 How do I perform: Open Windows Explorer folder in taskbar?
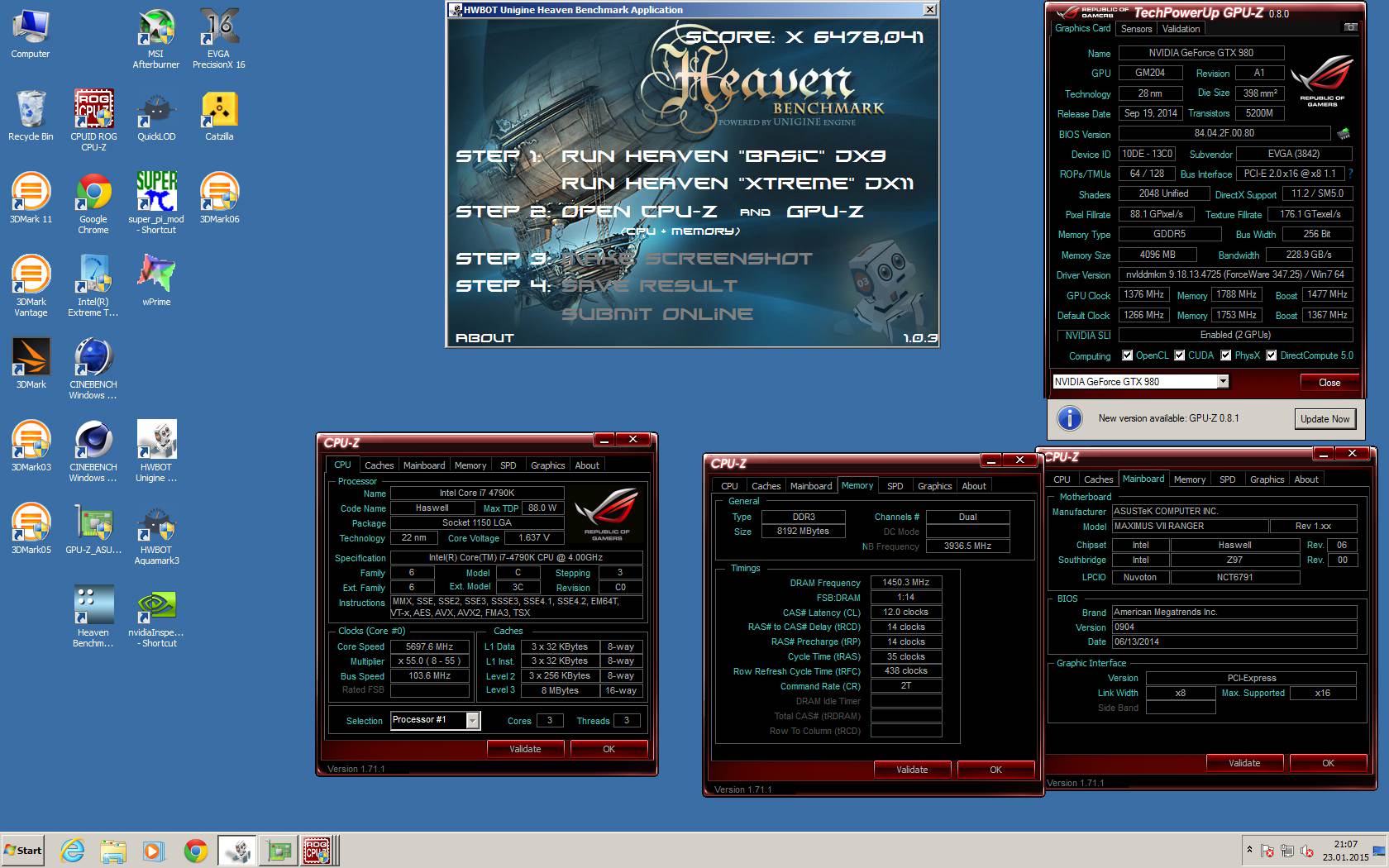coord(113,850)
